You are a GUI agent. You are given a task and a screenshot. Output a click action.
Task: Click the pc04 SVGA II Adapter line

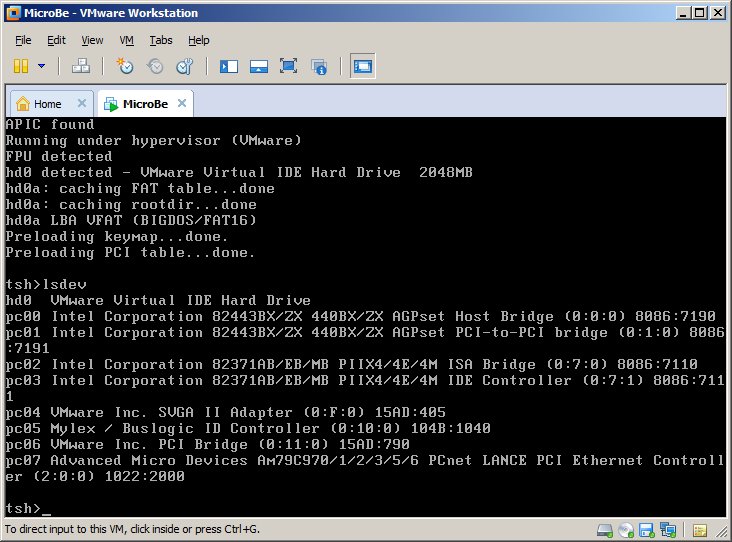225,412
